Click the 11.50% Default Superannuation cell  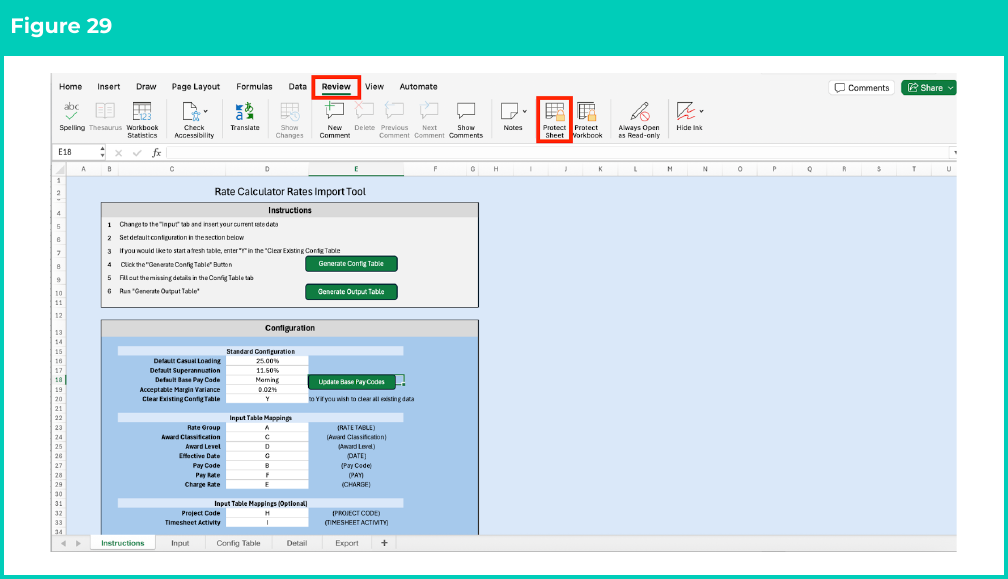[267, 371]
